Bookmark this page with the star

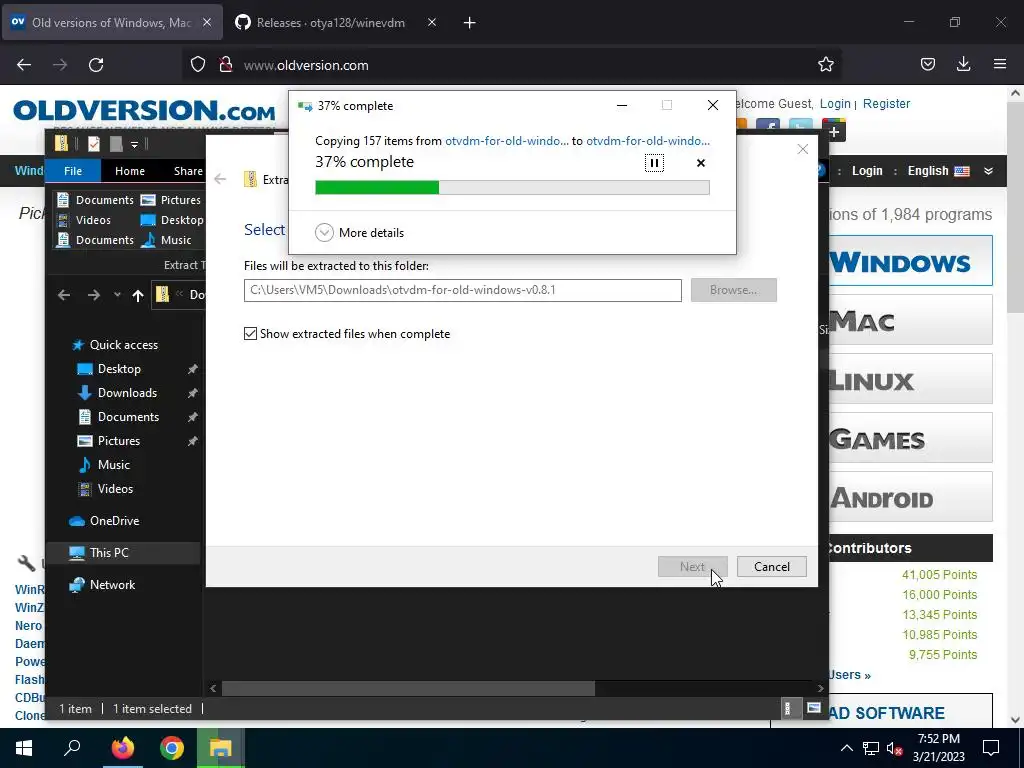(x=825, y=65)
